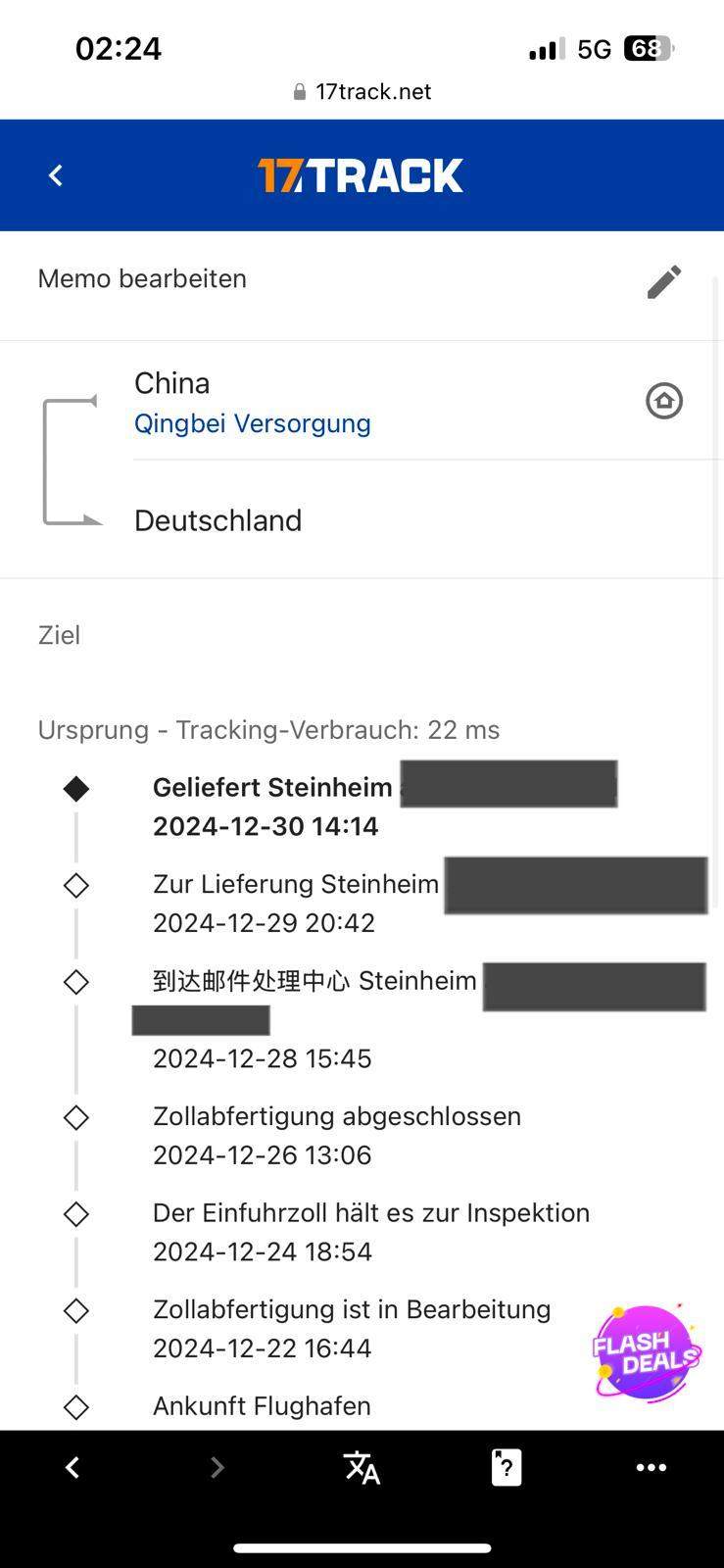Expand the Geliefert Steinheim event diamond
724x1568 pixels.
(x=75, y=787)
